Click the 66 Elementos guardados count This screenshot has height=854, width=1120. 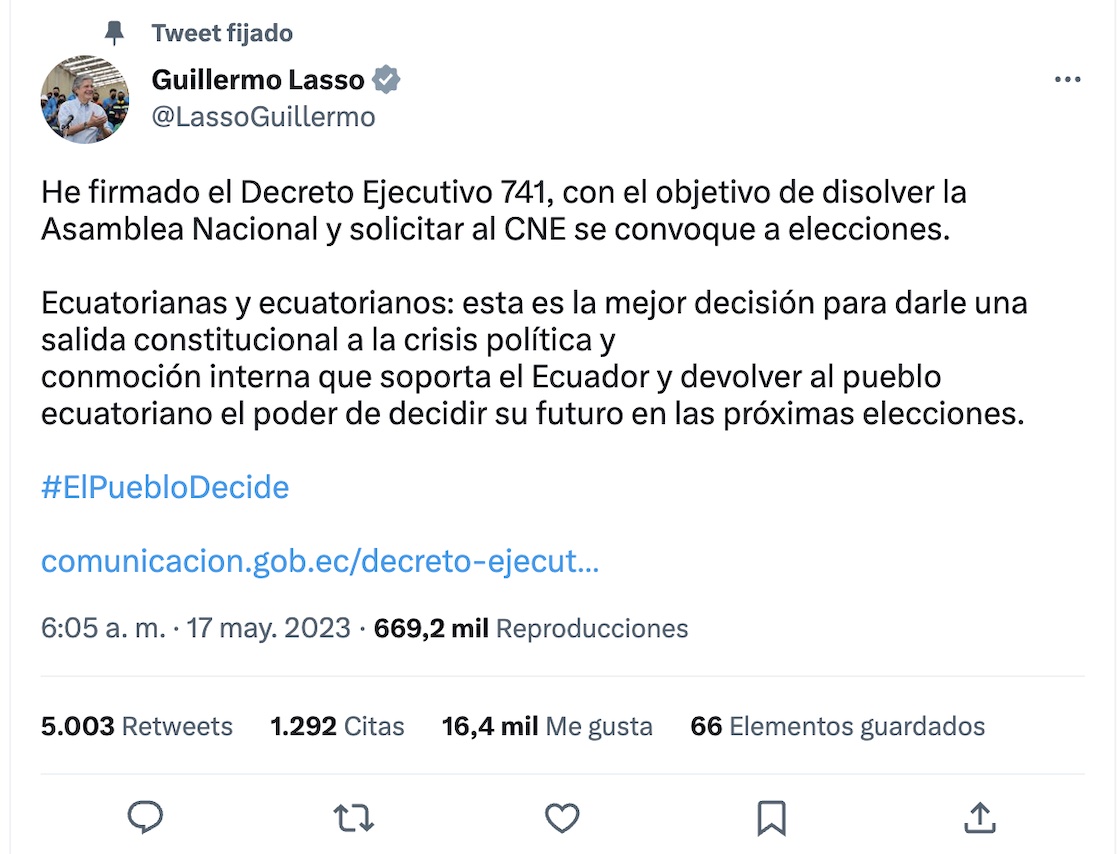tap(837, 726)
